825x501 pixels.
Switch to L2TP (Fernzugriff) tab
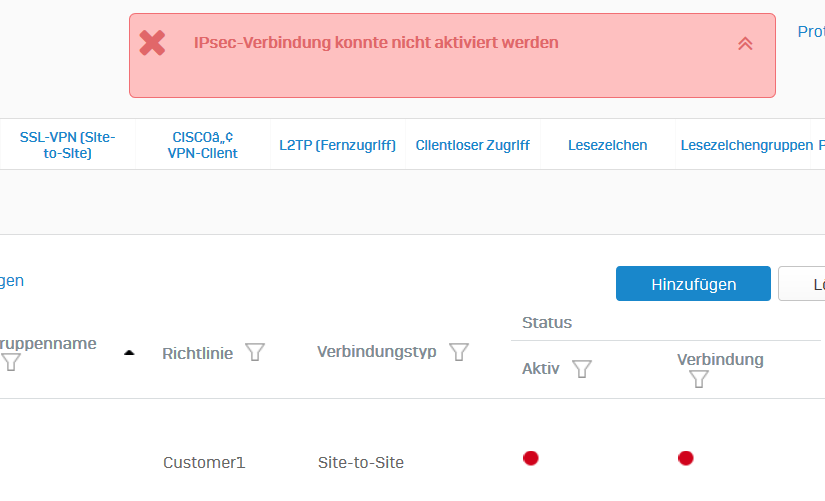coord(337,145)
